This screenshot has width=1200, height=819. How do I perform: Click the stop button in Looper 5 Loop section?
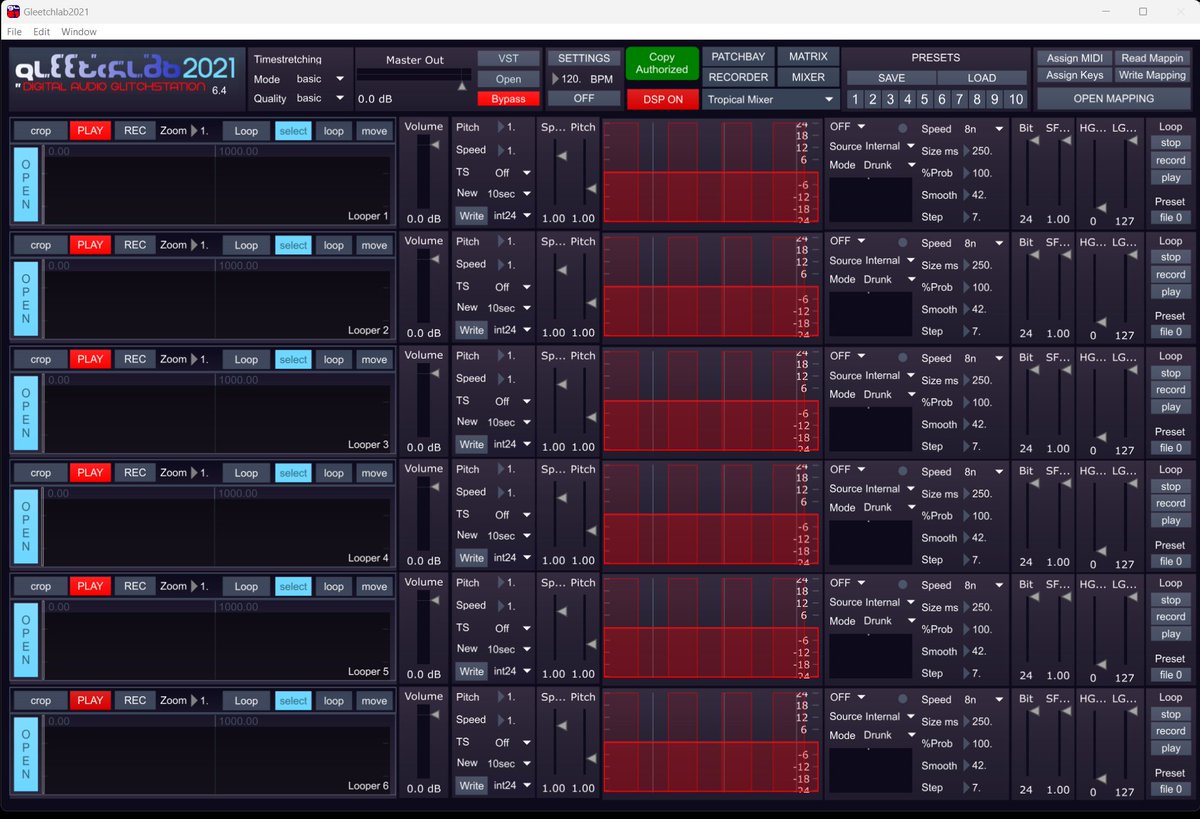[1171, 600]
